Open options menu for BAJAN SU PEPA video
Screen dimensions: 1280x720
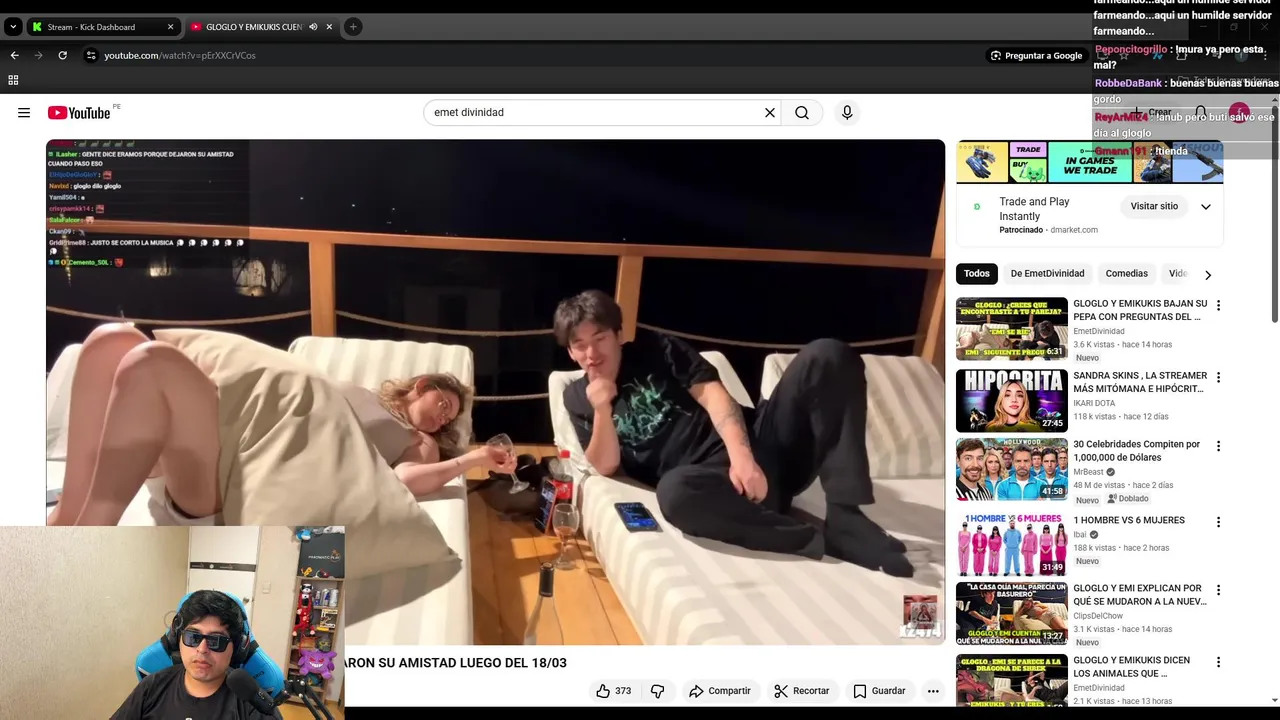(1218, 306)
